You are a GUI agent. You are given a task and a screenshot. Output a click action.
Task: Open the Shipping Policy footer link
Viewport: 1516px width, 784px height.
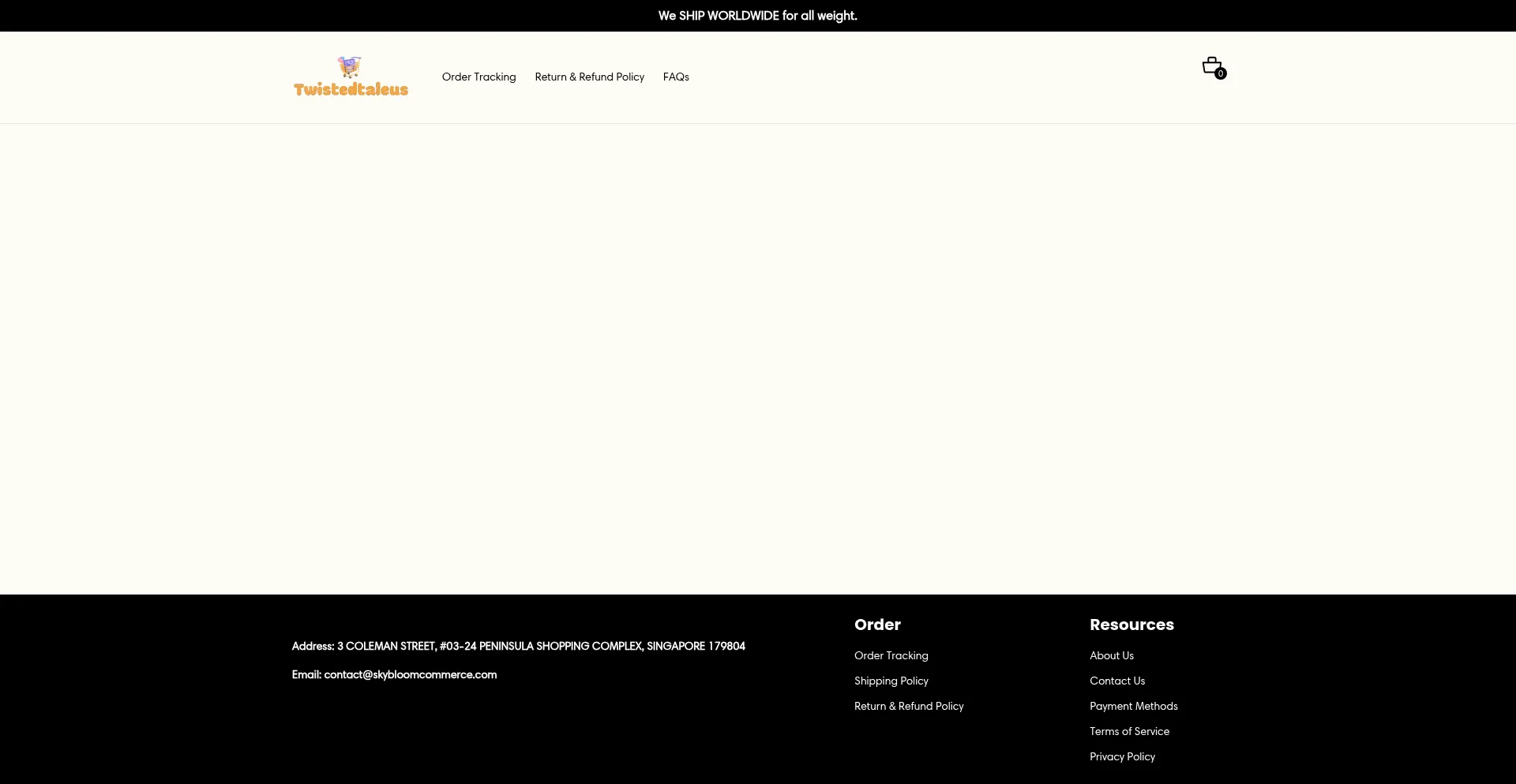[x=891, y=681]
